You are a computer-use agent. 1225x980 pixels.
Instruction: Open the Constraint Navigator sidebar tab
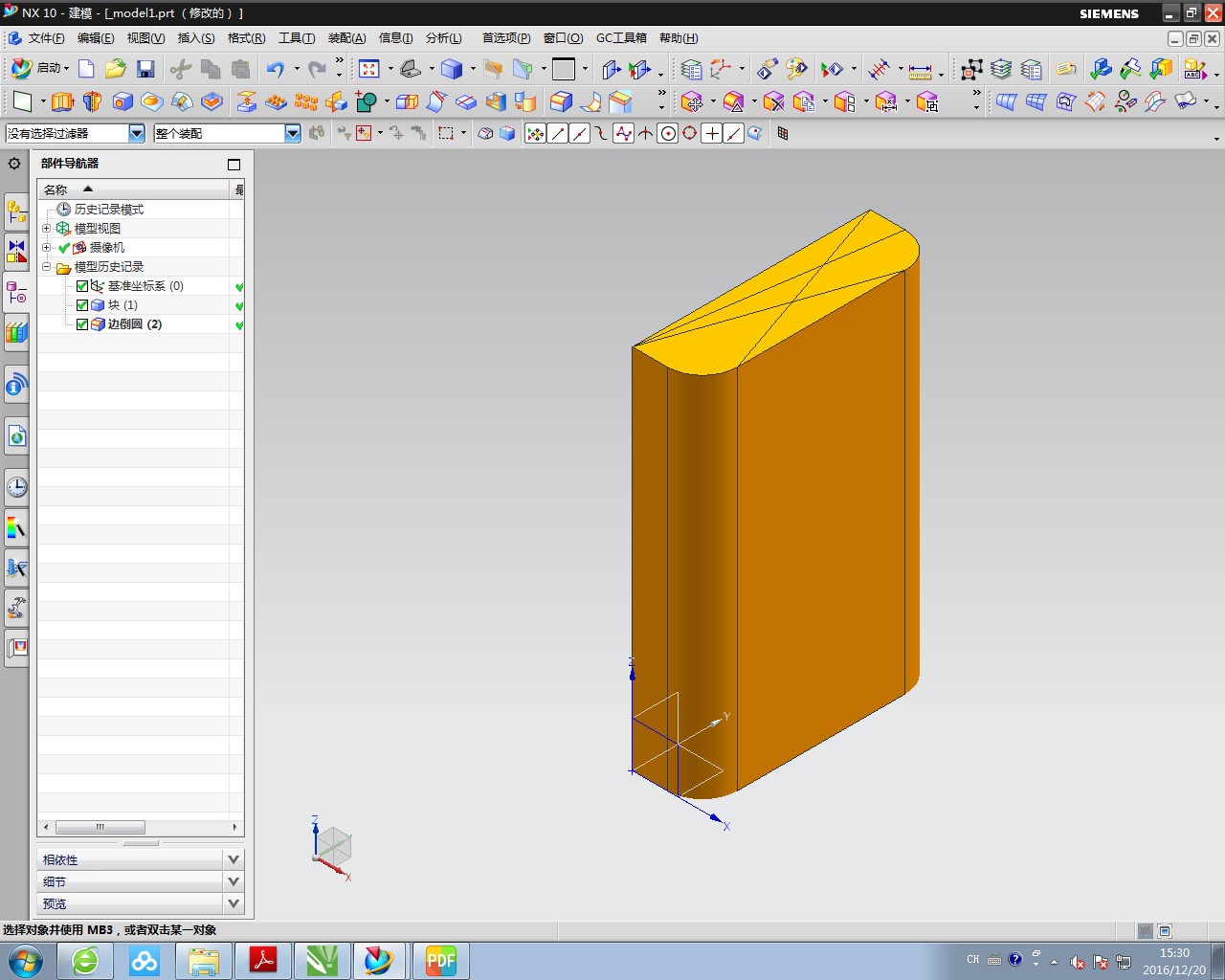(x=16, y=252)
